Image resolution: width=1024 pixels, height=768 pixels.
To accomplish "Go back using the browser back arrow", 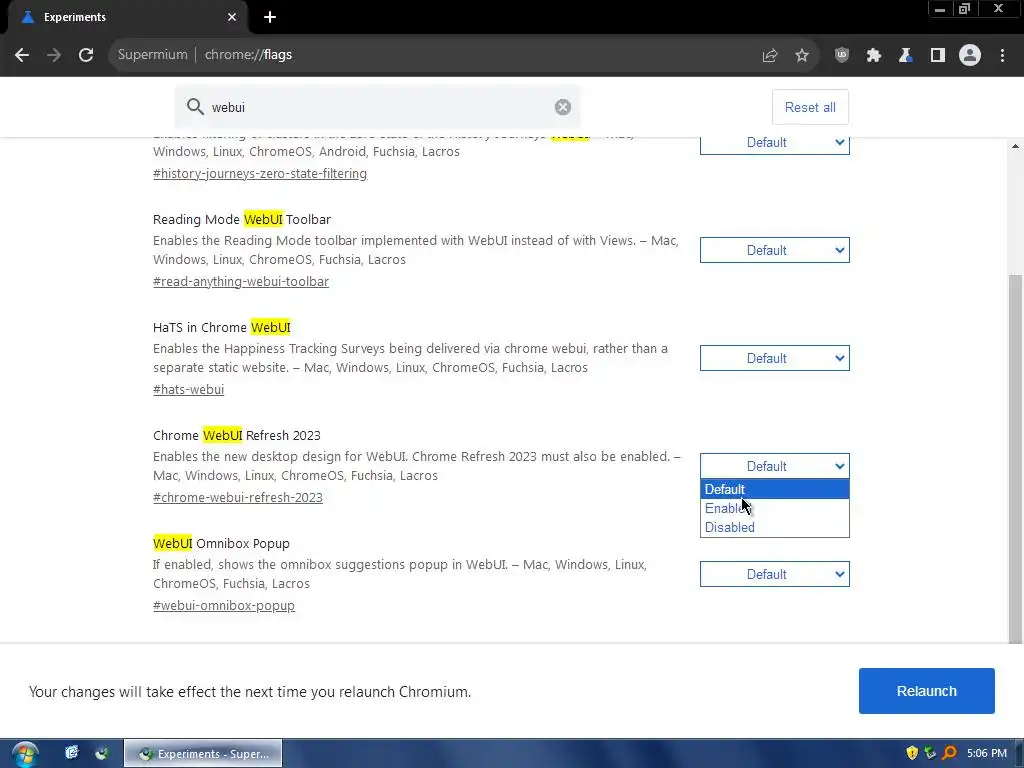I will click(22, 55).
